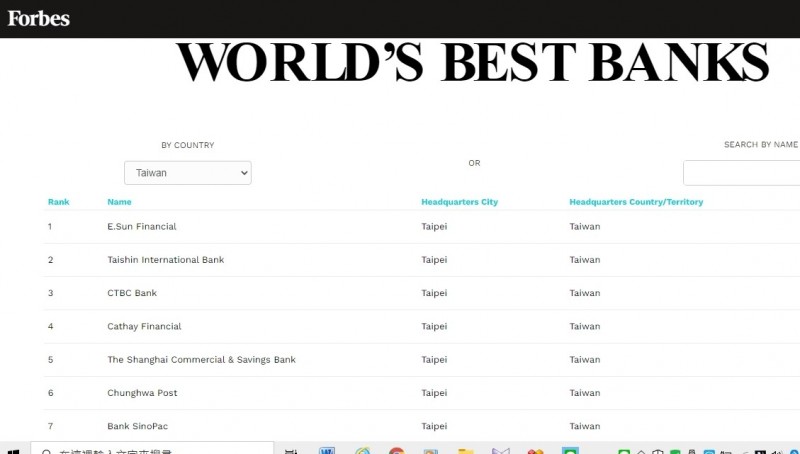Click Taiwan in the E.Sun Financial row
Screen dimensions: 800x454
(585, 226)
